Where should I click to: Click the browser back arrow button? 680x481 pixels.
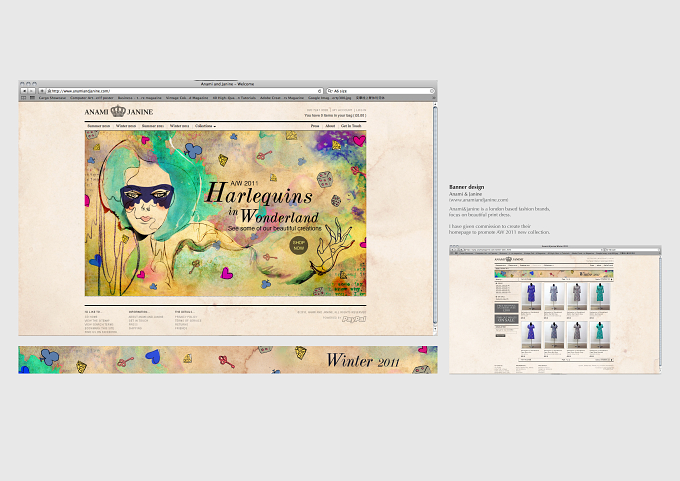pyautogui.click(x=24, y=91)
